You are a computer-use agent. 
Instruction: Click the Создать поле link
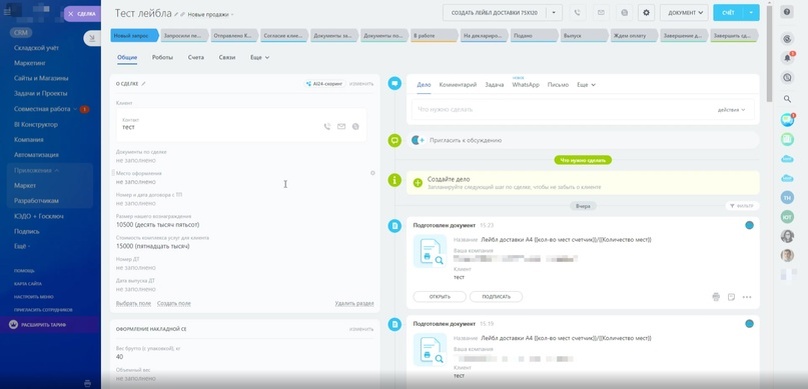[174, 303]
